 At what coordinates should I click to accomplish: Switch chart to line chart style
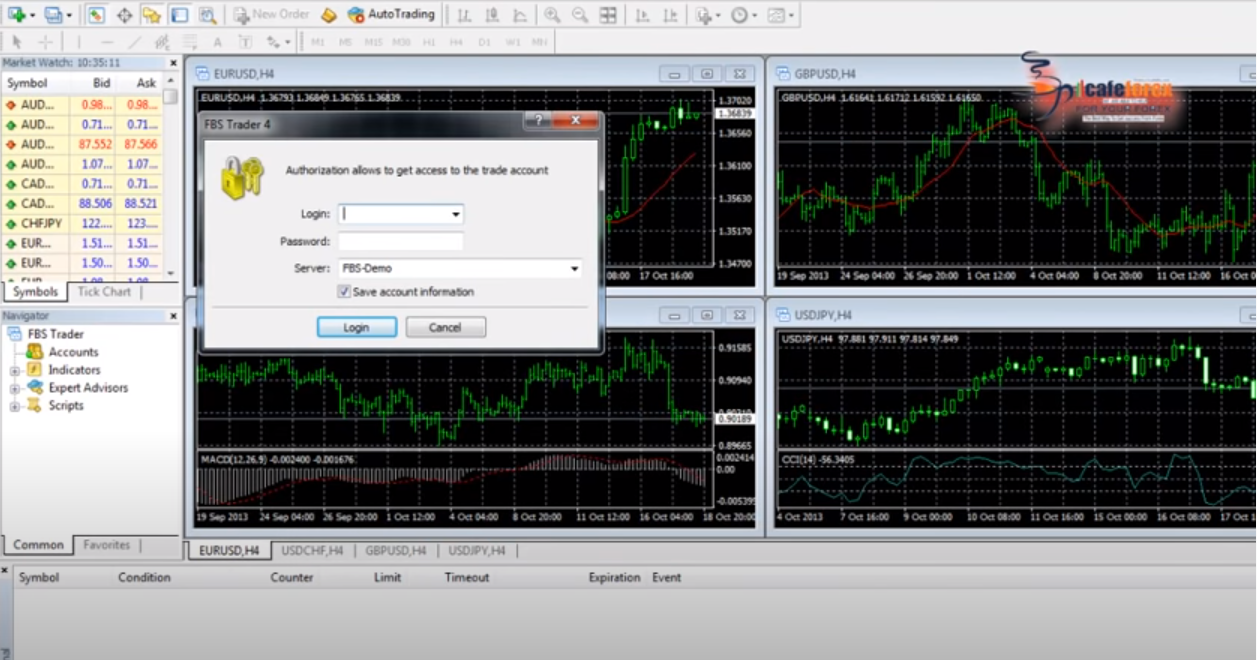click(519, 15)
